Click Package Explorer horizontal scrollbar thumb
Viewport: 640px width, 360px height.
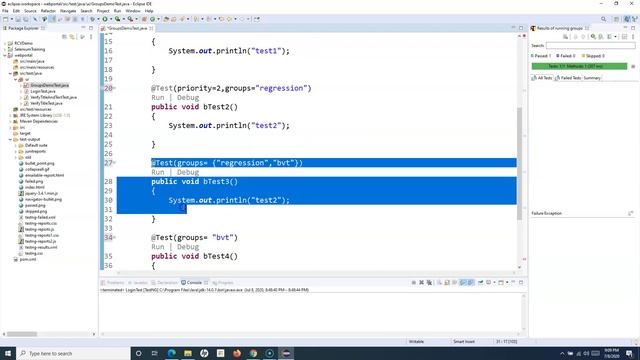click(22, 334)
